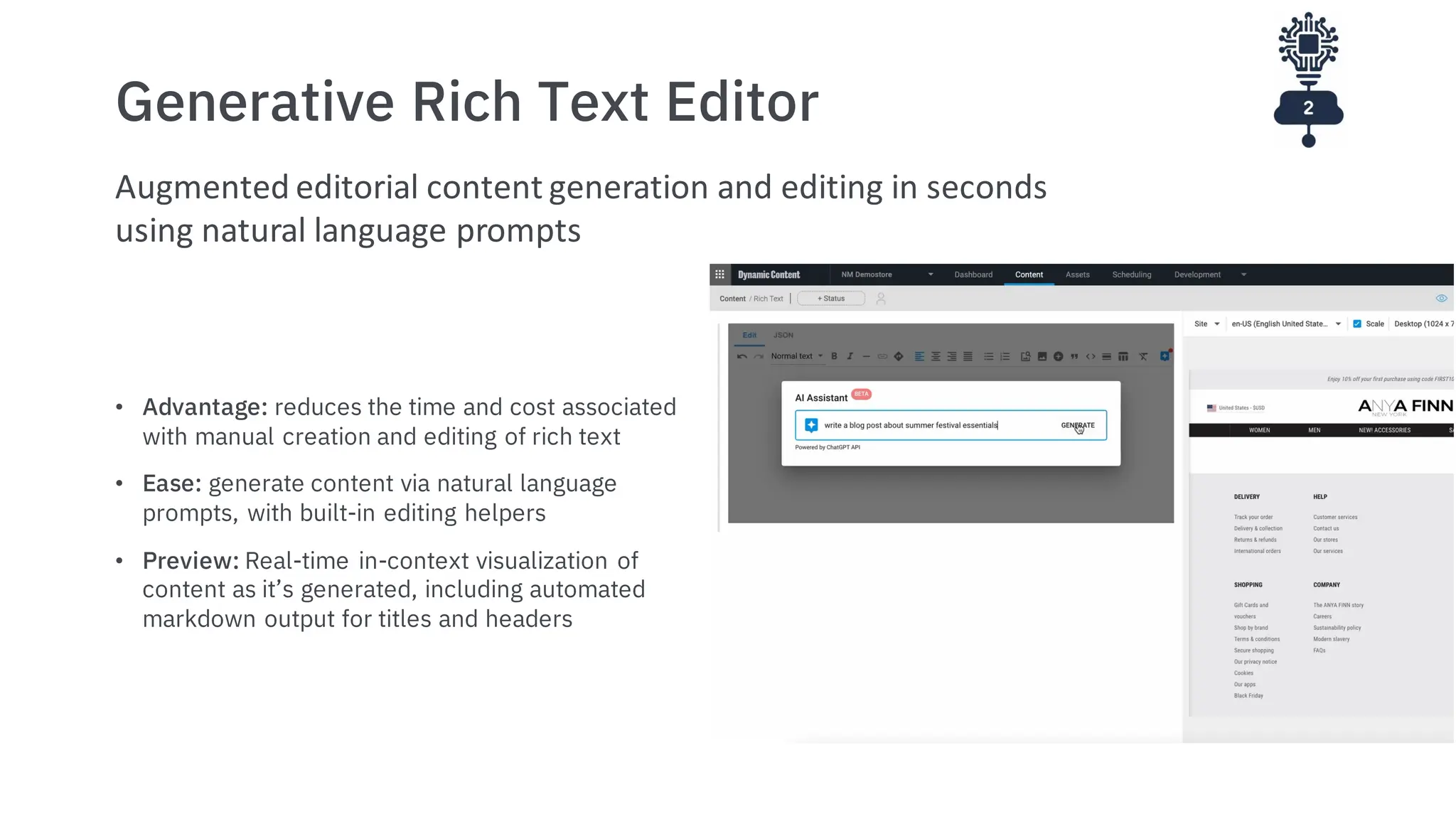This screenshot has height=819, width=1456.
Task: Switch to the Assets tab
Action: click(x=1077, y=274)
